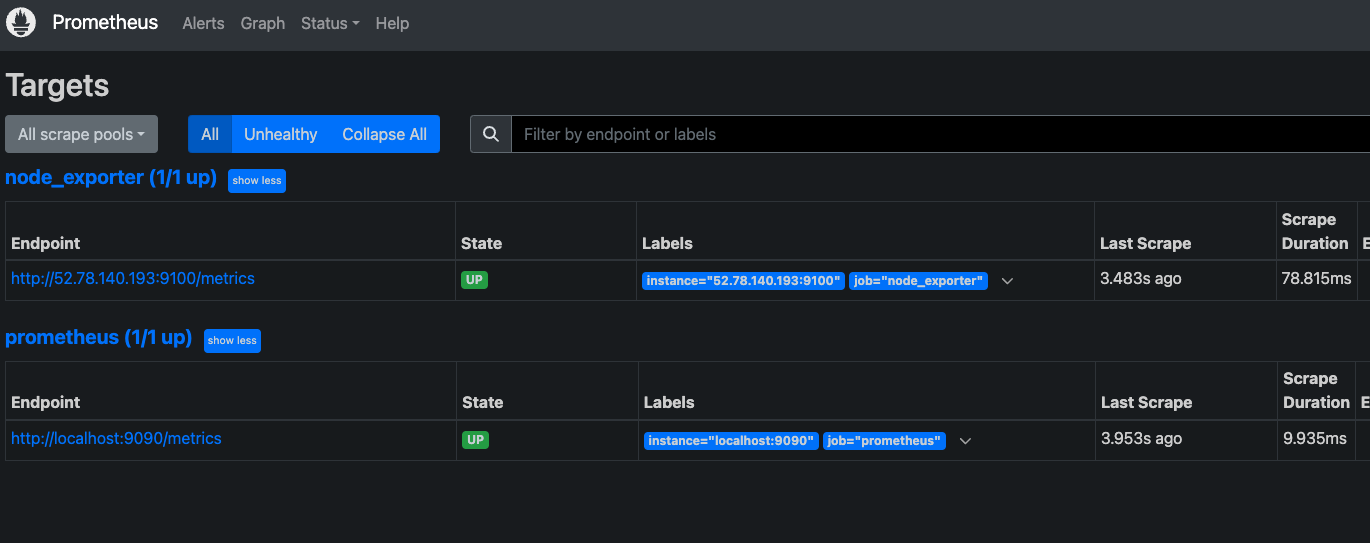Click the job="prometheus" label badge
The height and width of the screenshot is (543, 1370).
point(884,441)
